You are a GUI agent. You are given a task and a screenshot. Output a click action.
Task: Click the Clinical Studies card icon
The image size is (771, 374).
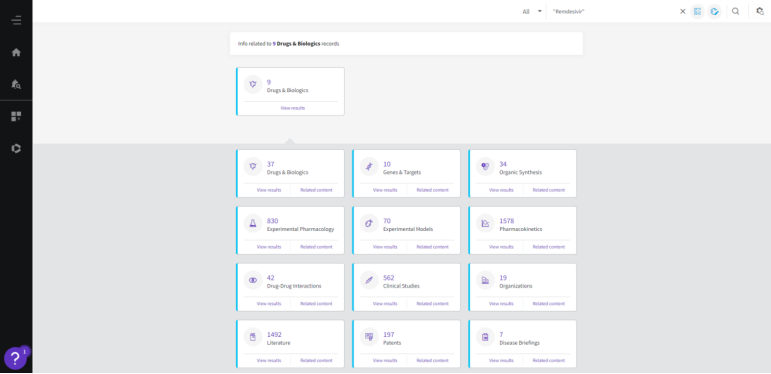tap(369, 280)
